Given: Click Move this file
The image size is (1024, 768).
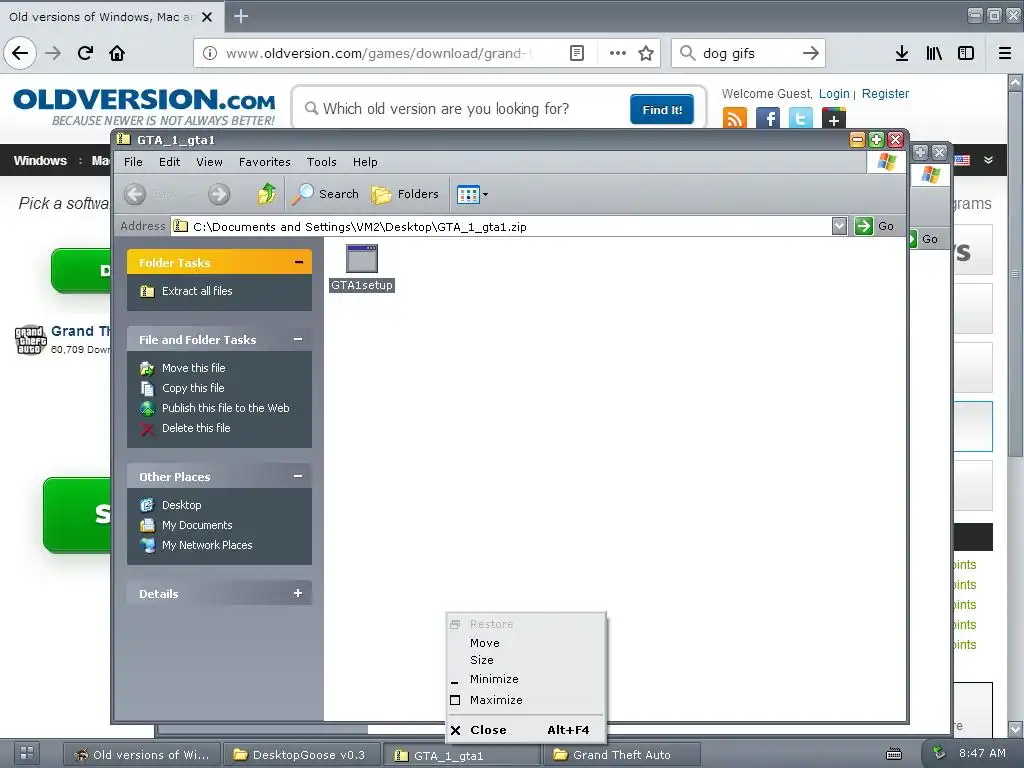Looking at the screenshot, I should [x=193, y=368].
